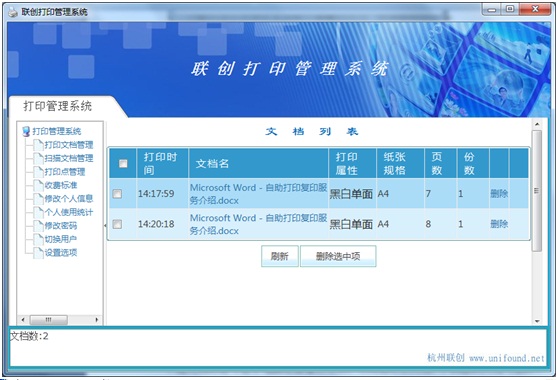557x380 pixels.
Task: Click 删除 link for the 7-page document
Action: tap(499, 194)
